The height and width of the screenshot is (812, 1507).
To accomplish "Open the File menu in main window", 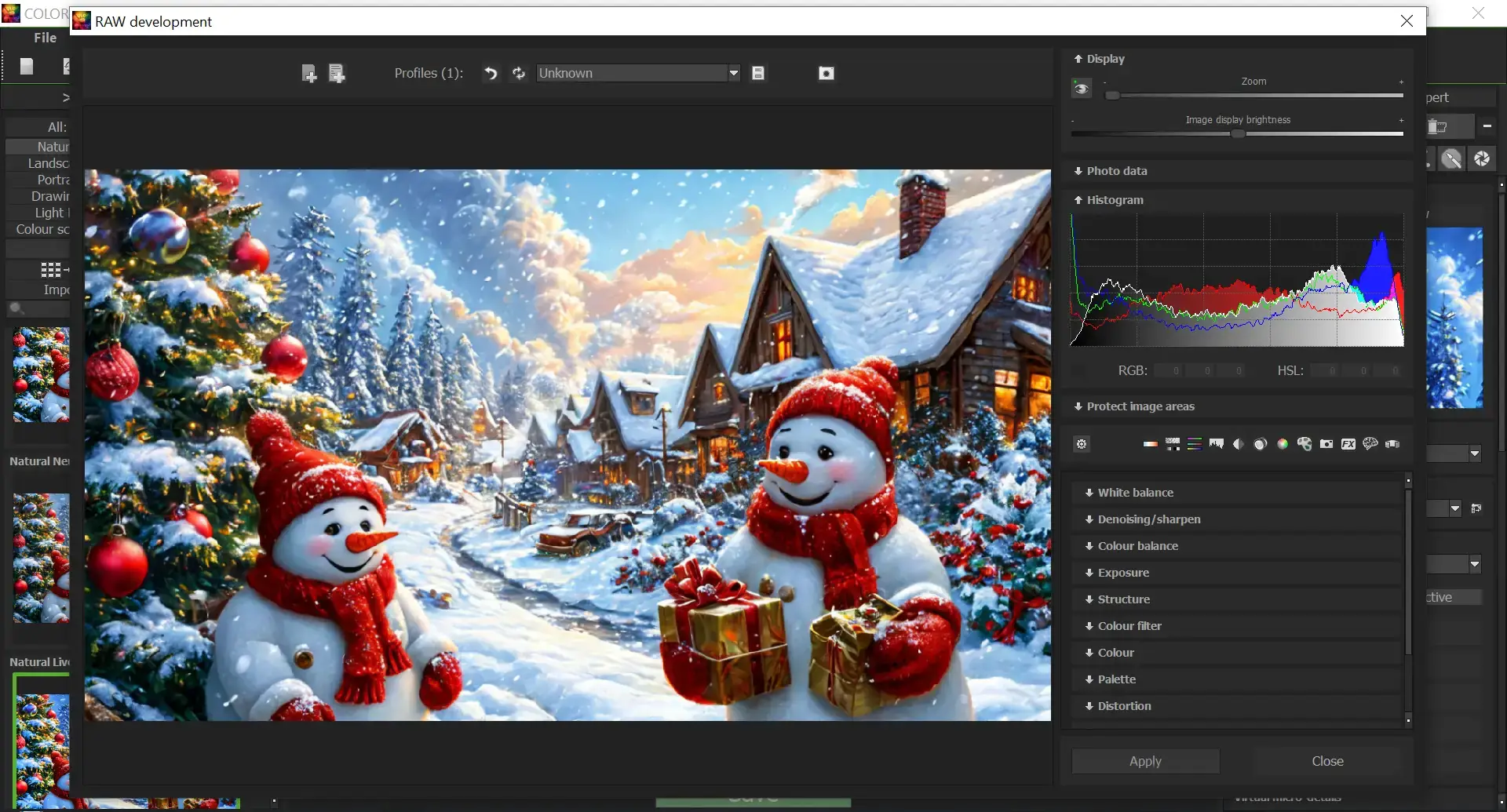I will (45, 38).
